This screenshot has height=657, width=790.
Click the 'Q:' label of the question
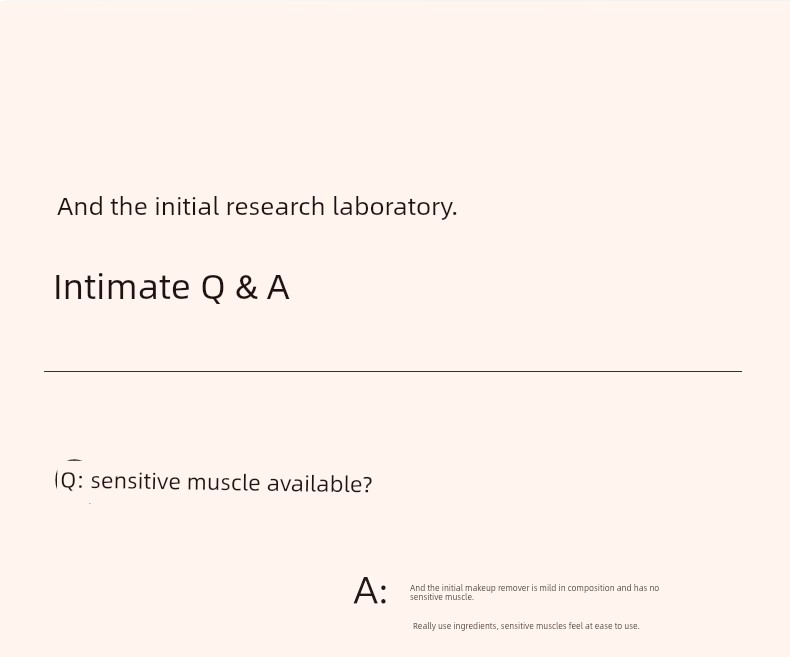72,481
